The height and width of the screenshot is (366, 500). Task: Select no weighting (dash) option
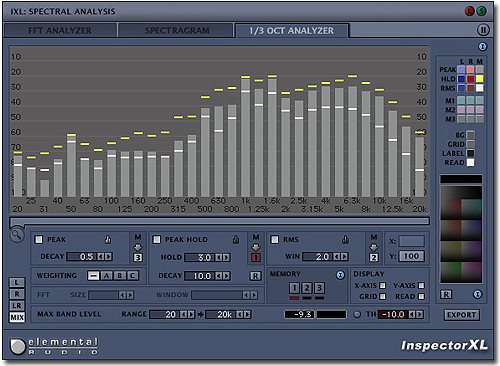click(93, 276)
